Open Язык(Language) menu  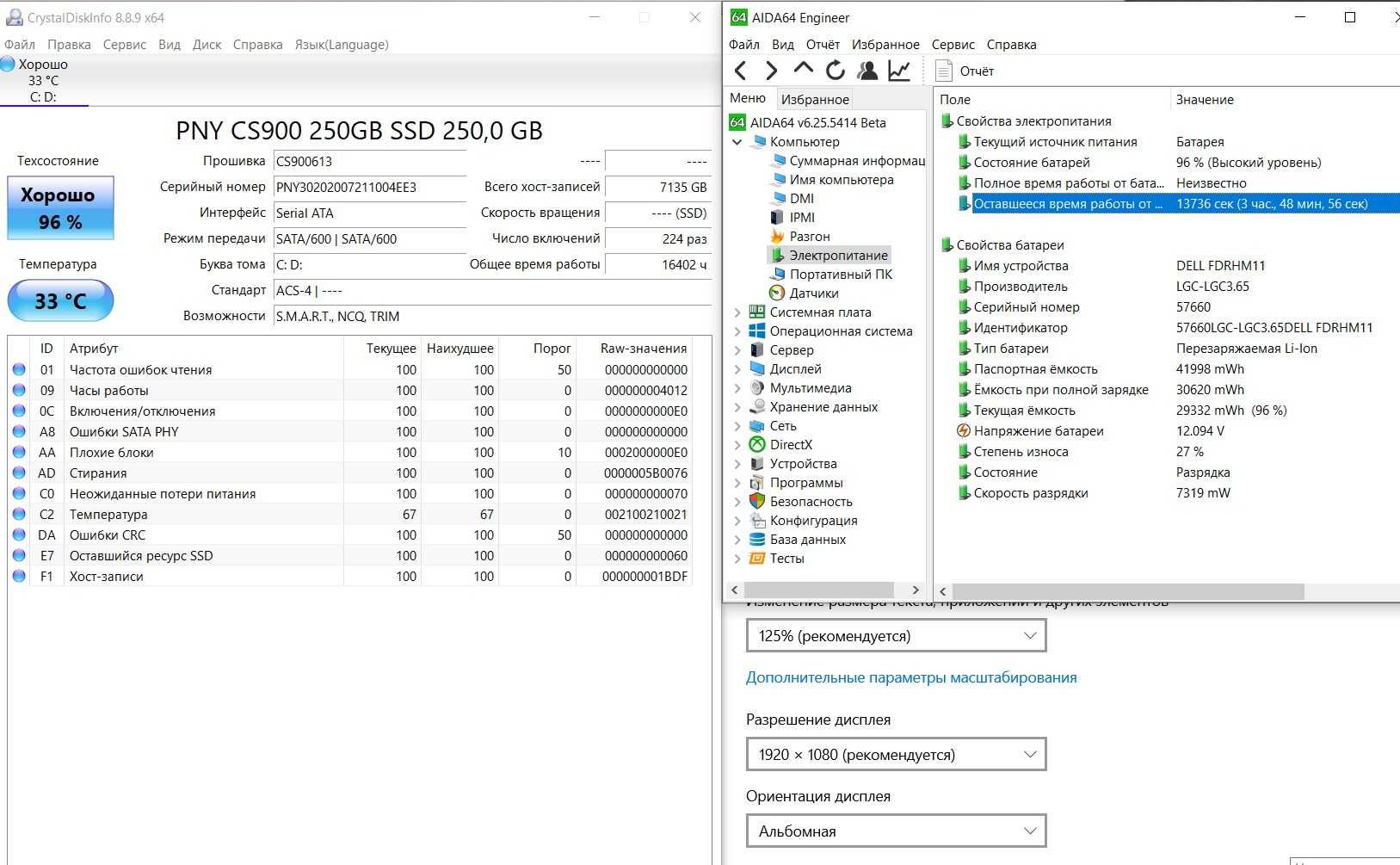point(342,45)
